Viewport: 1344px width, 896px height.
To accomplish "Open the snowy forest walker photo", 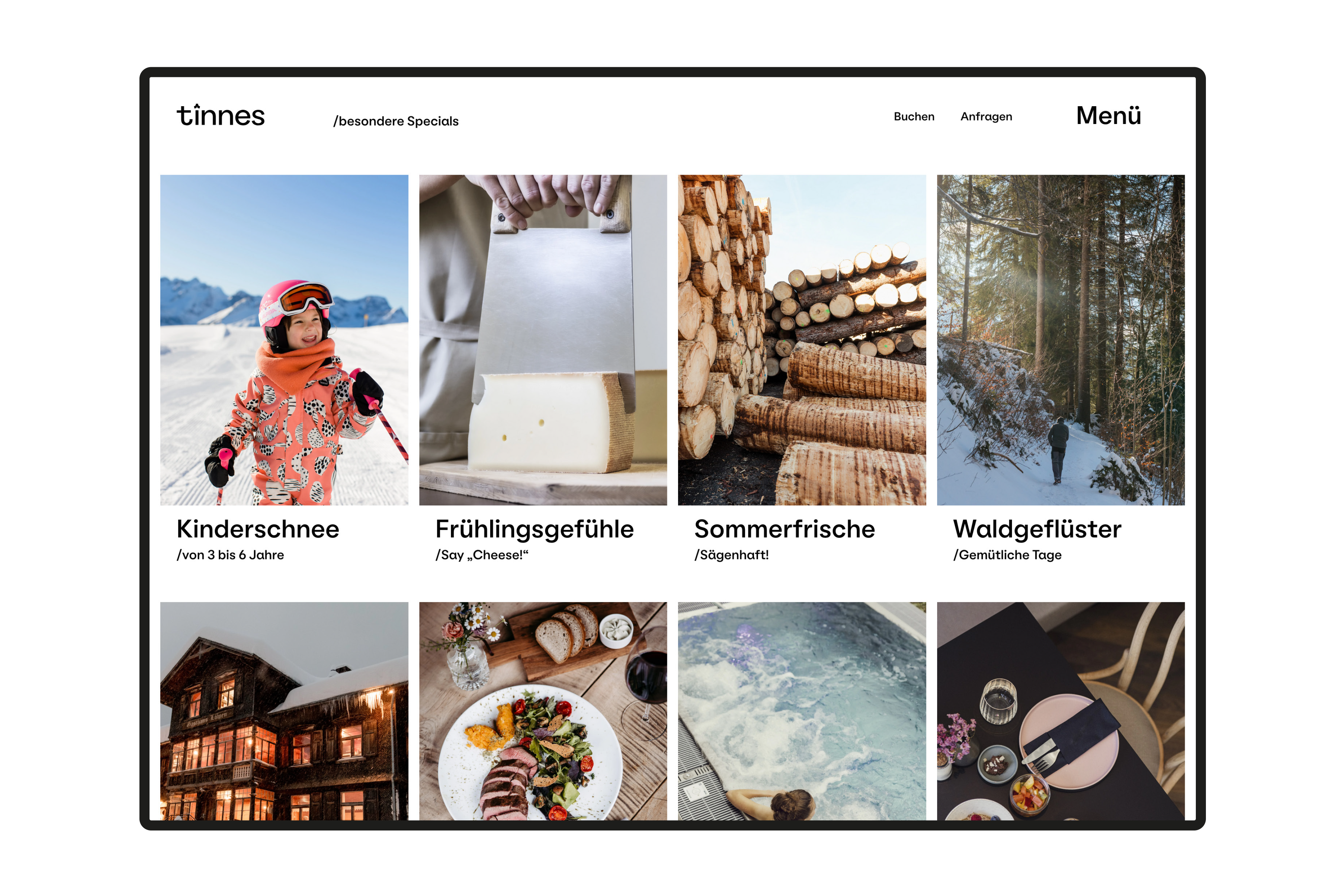I will click(x=1060, y=340).
